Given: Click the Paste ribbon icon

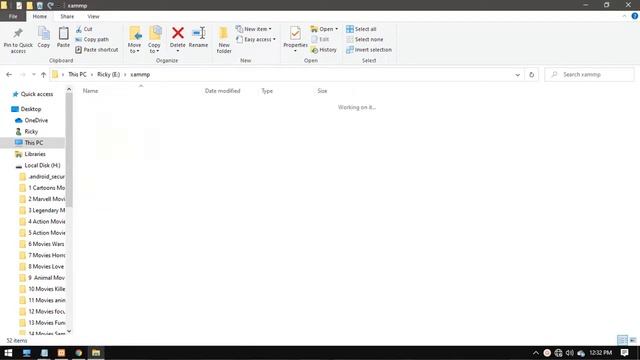Looking at the screenshot, I should [x=63, y=37].
